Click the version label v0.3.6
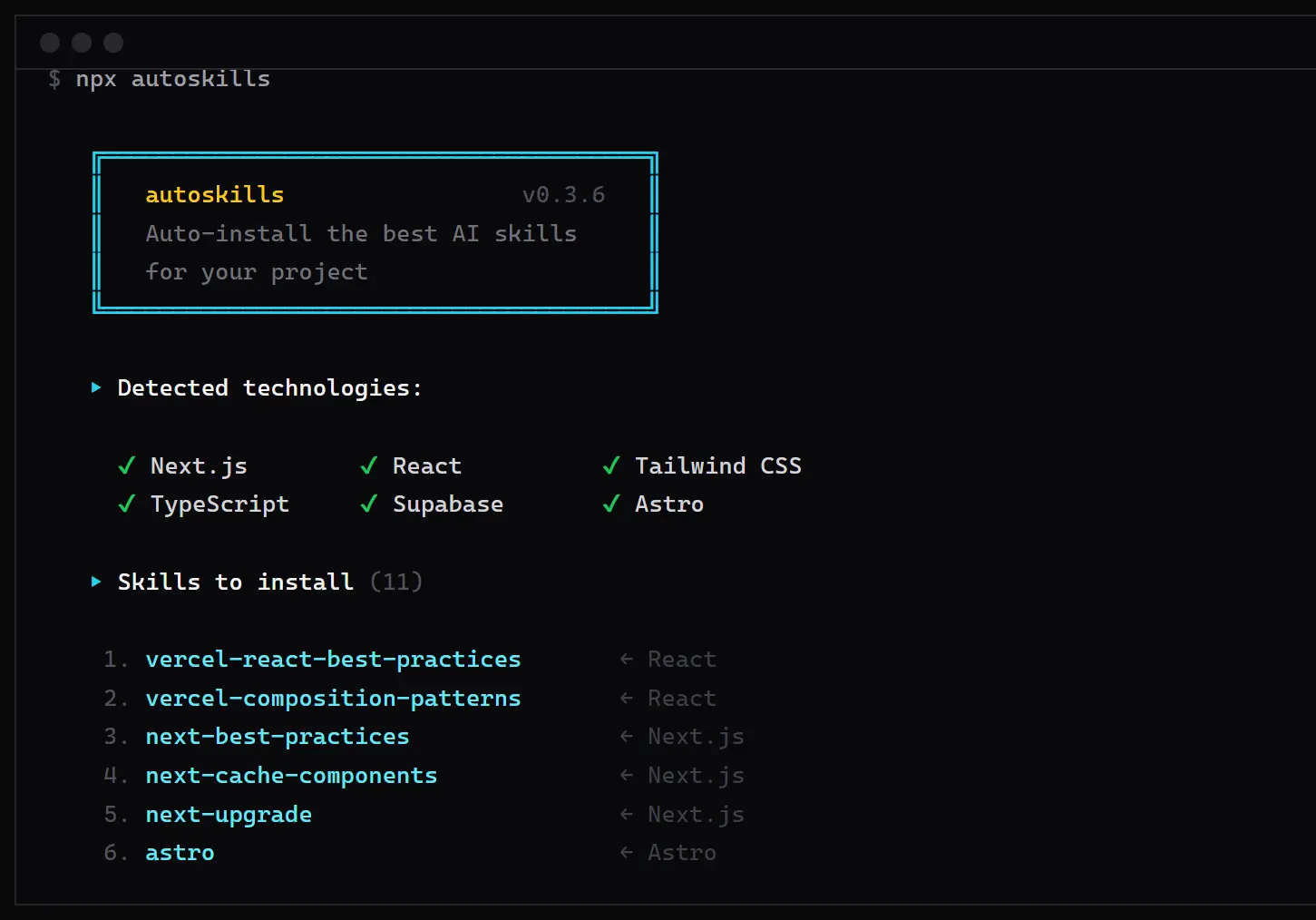The height and width of the screenshot is (920, 1316). 563,195
